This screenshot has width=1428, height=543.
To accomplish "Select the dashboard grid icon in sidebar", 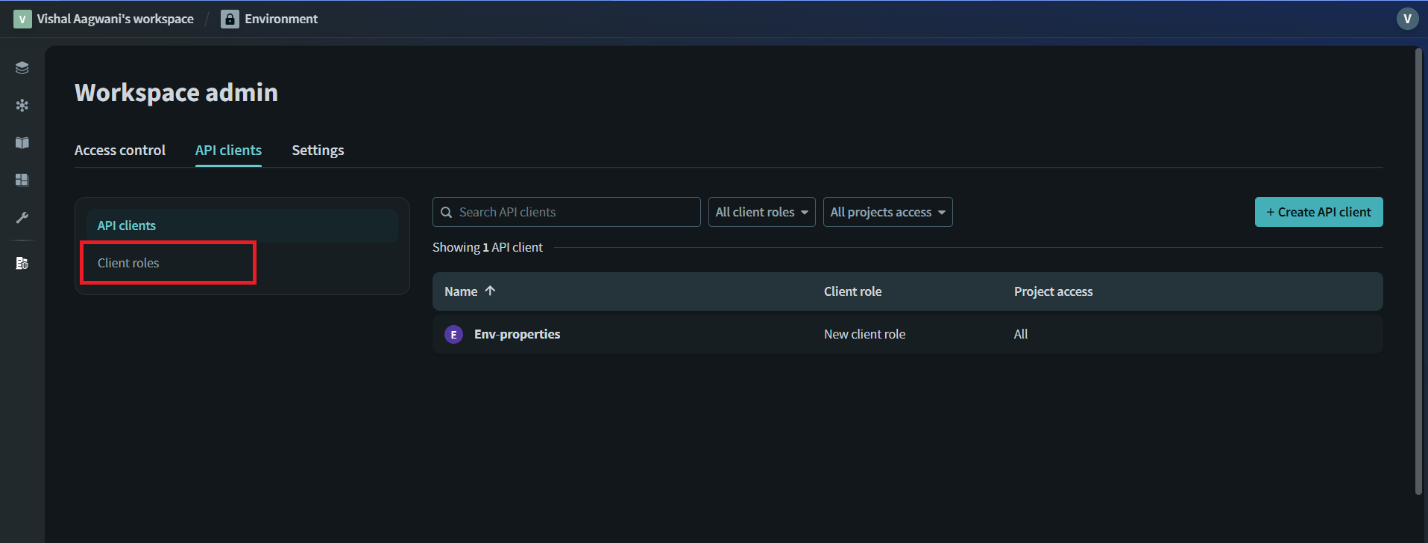I will pyautogui.click(x=22, y=180).
